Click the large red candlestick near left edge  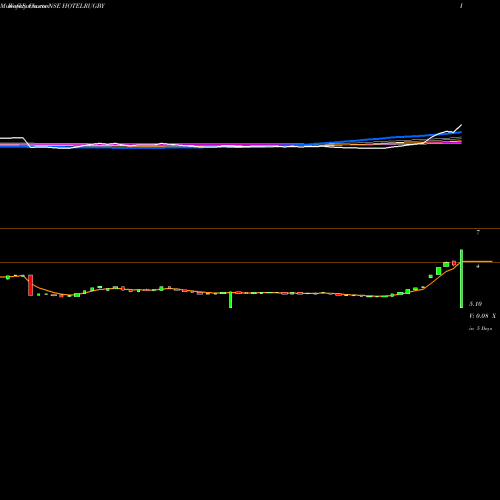click(31, 285)
